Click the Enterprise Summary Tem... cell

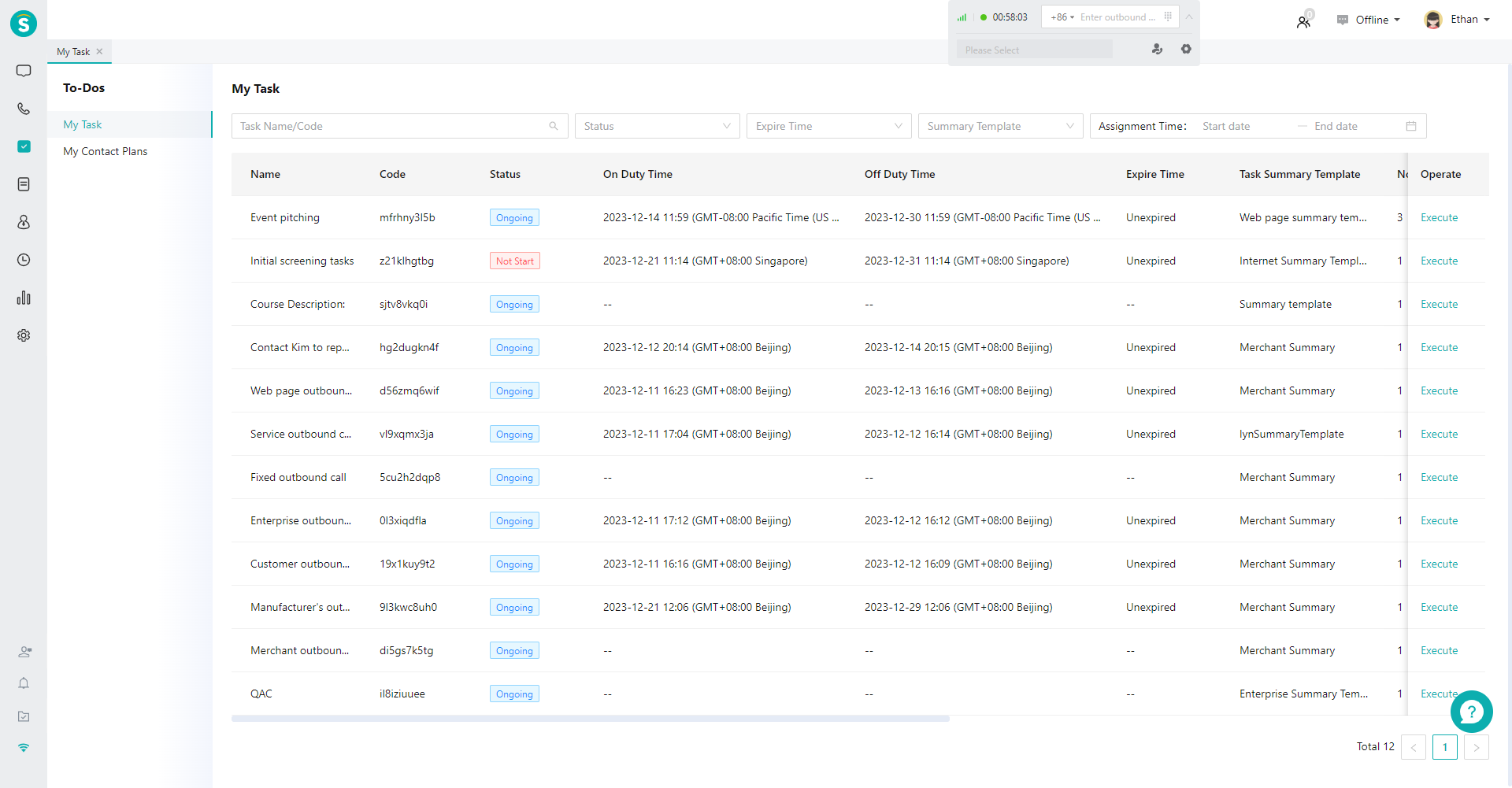(1303, 694)
